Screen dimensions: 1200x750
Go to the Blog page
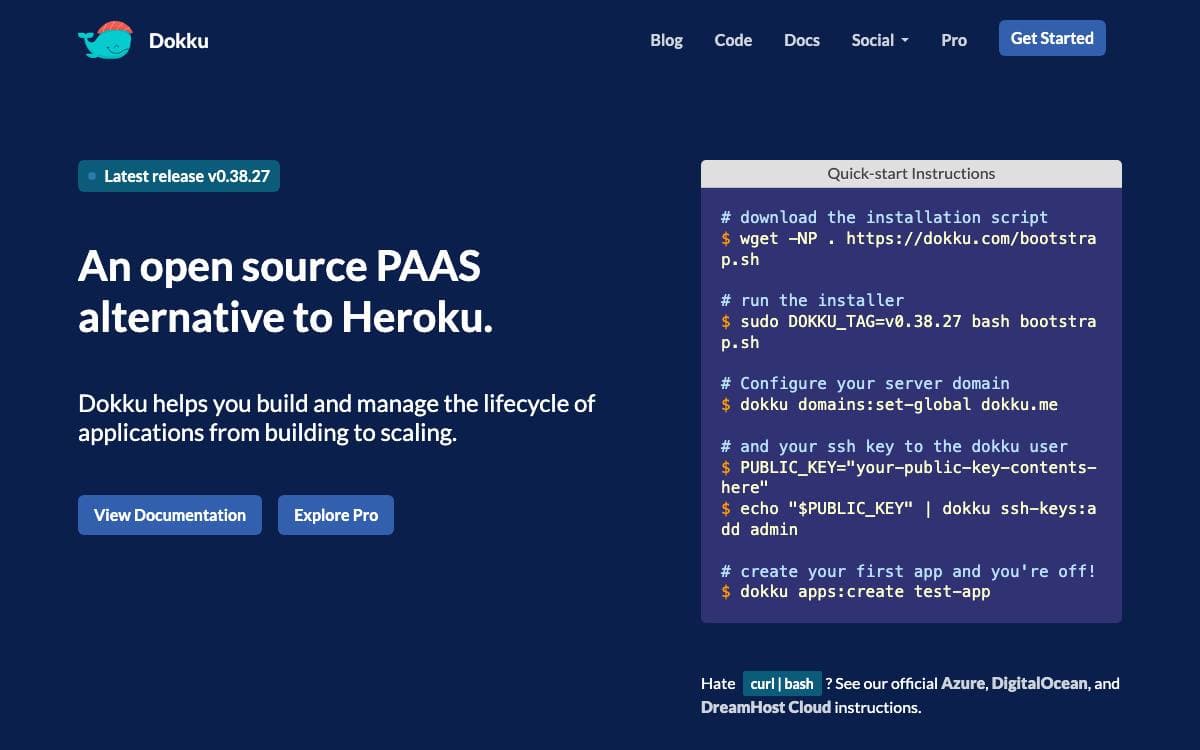click(x=666, y=40)
